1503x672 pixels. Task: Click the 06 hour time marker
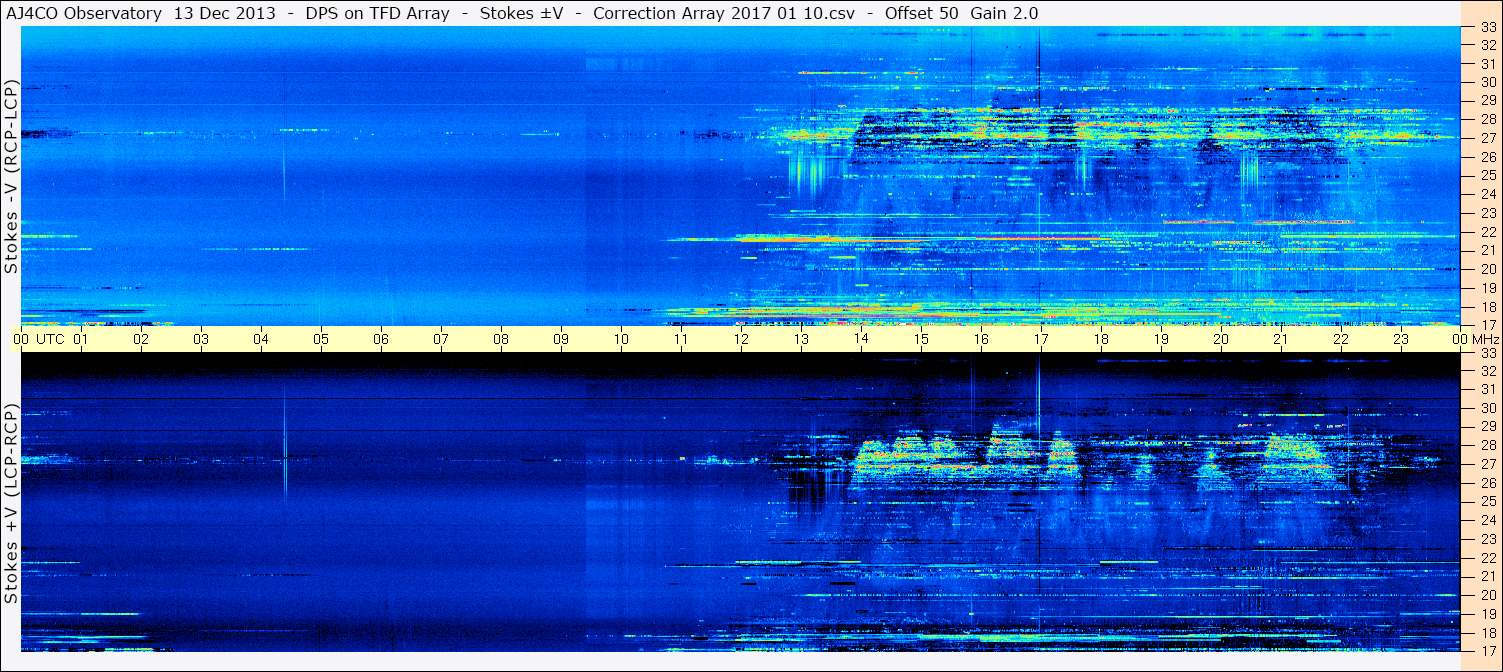(381, 339)
